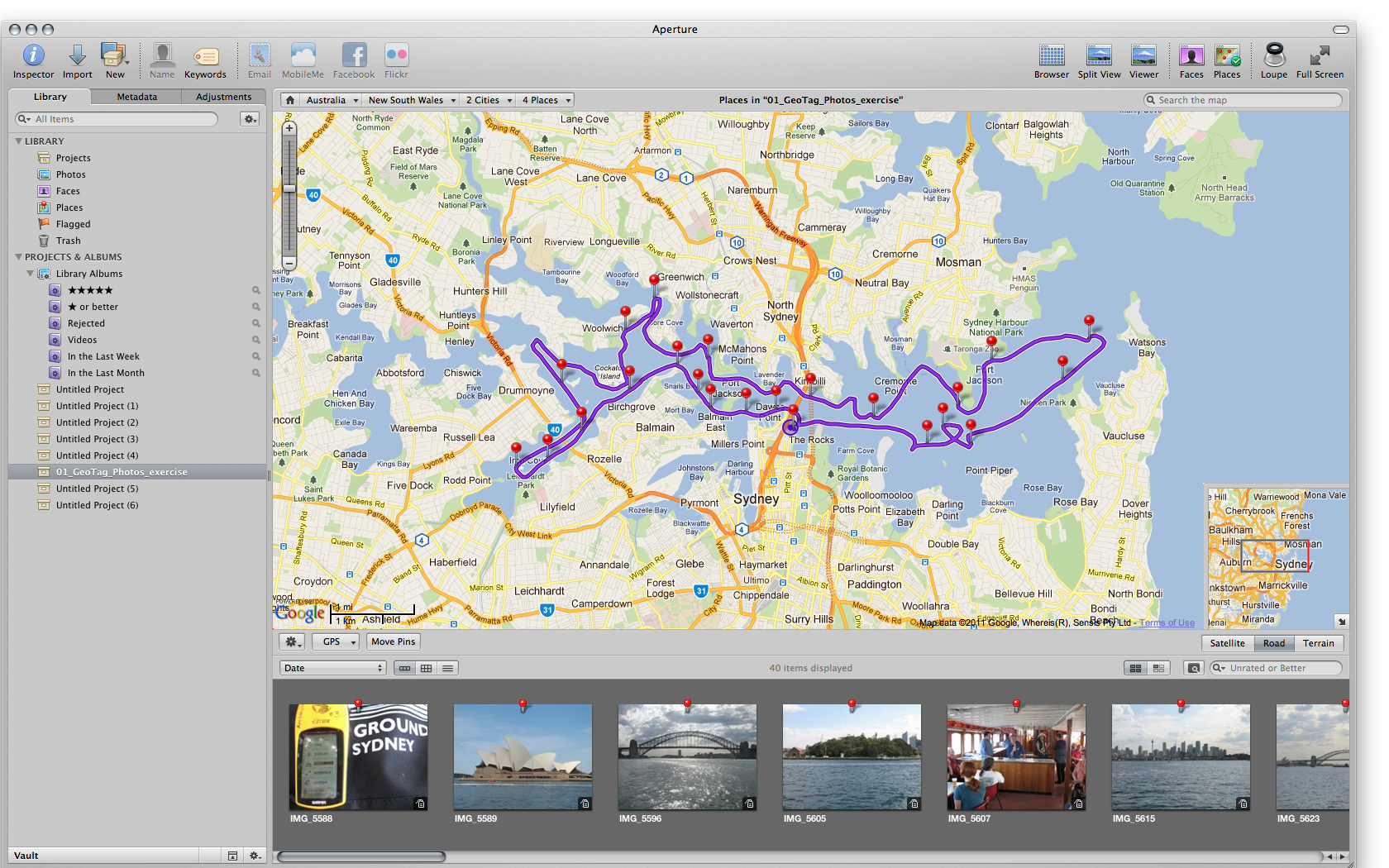Open Terms of Use link
1389x868 pixels.
click(1167, 623)
